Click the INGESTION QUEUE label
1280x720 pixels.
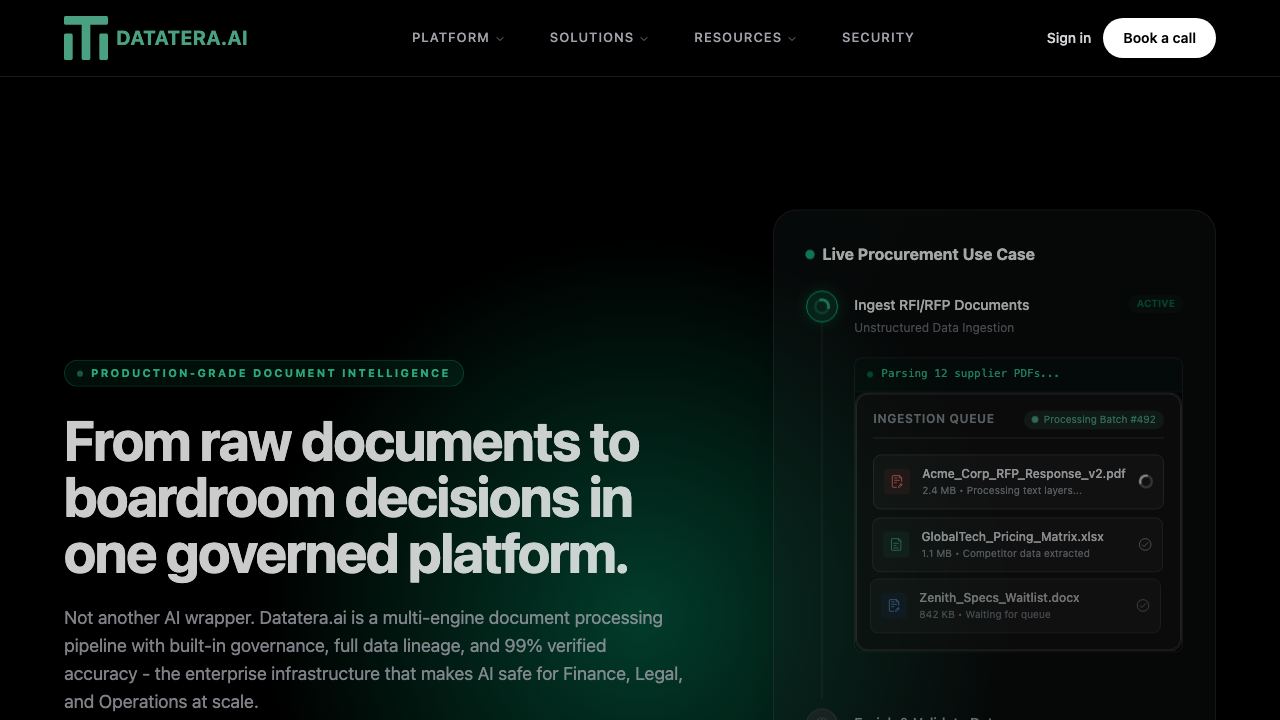[x=933, y=419]
